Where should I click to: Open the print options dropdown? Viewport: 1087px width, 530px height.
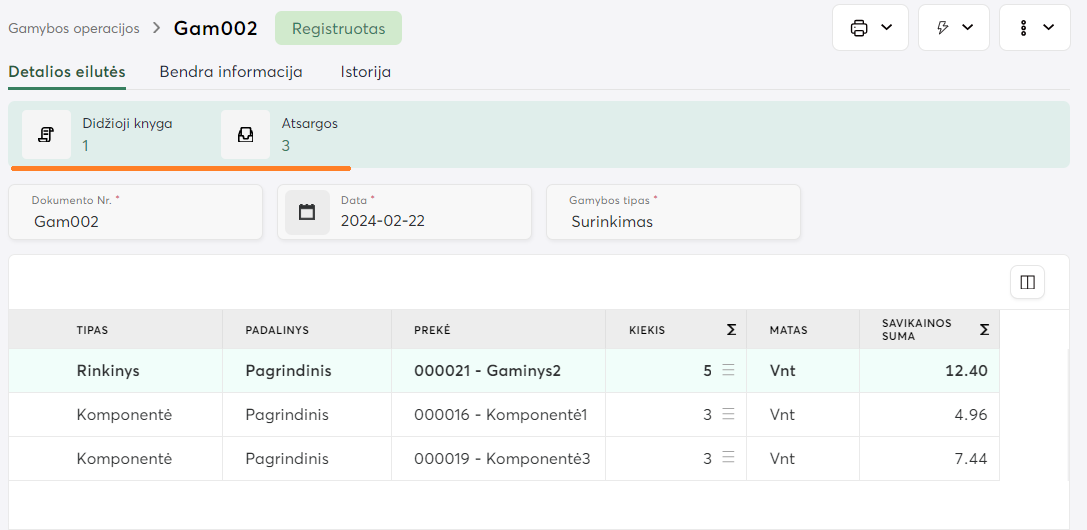coord(870,28)
